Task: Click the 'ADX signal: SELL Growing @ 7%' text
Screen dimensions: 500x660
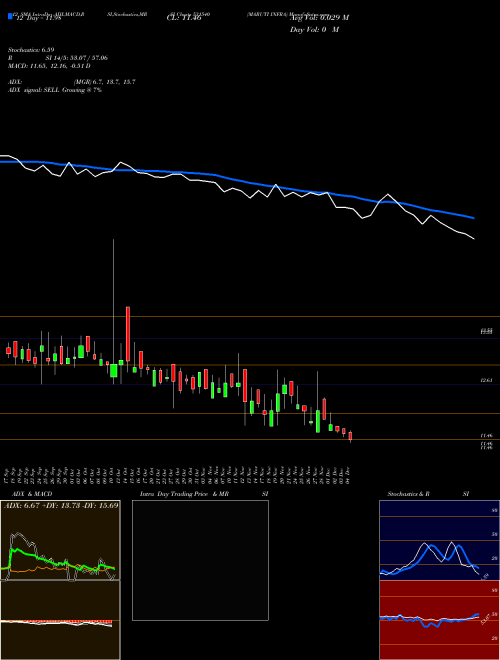Action: point(55,90)
